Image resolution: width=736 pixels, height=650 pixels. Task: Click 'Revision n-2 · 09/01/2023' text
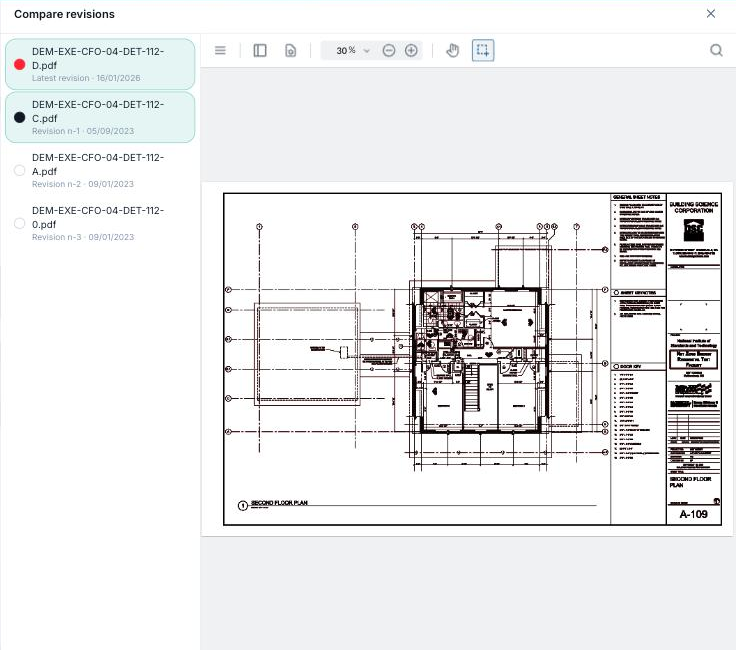[x=83, y=184]
